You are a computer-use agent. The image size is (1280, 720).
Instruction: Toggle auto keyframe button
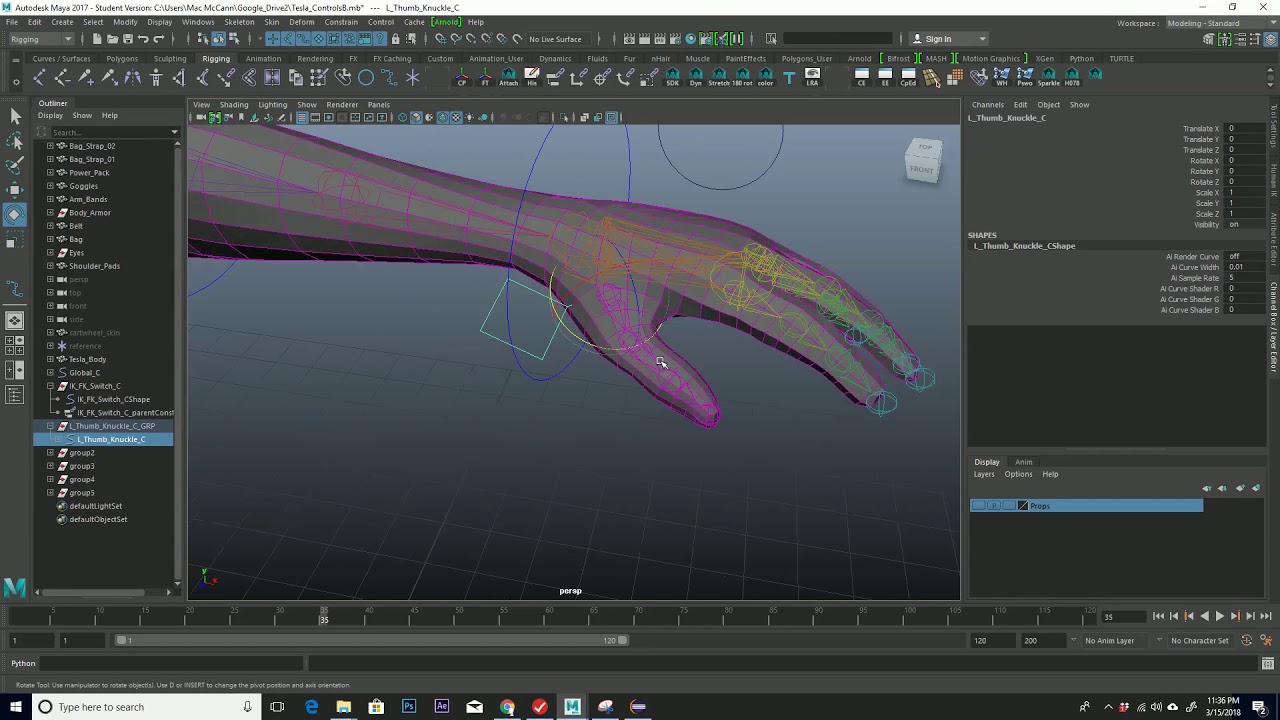pos(1246,640)
